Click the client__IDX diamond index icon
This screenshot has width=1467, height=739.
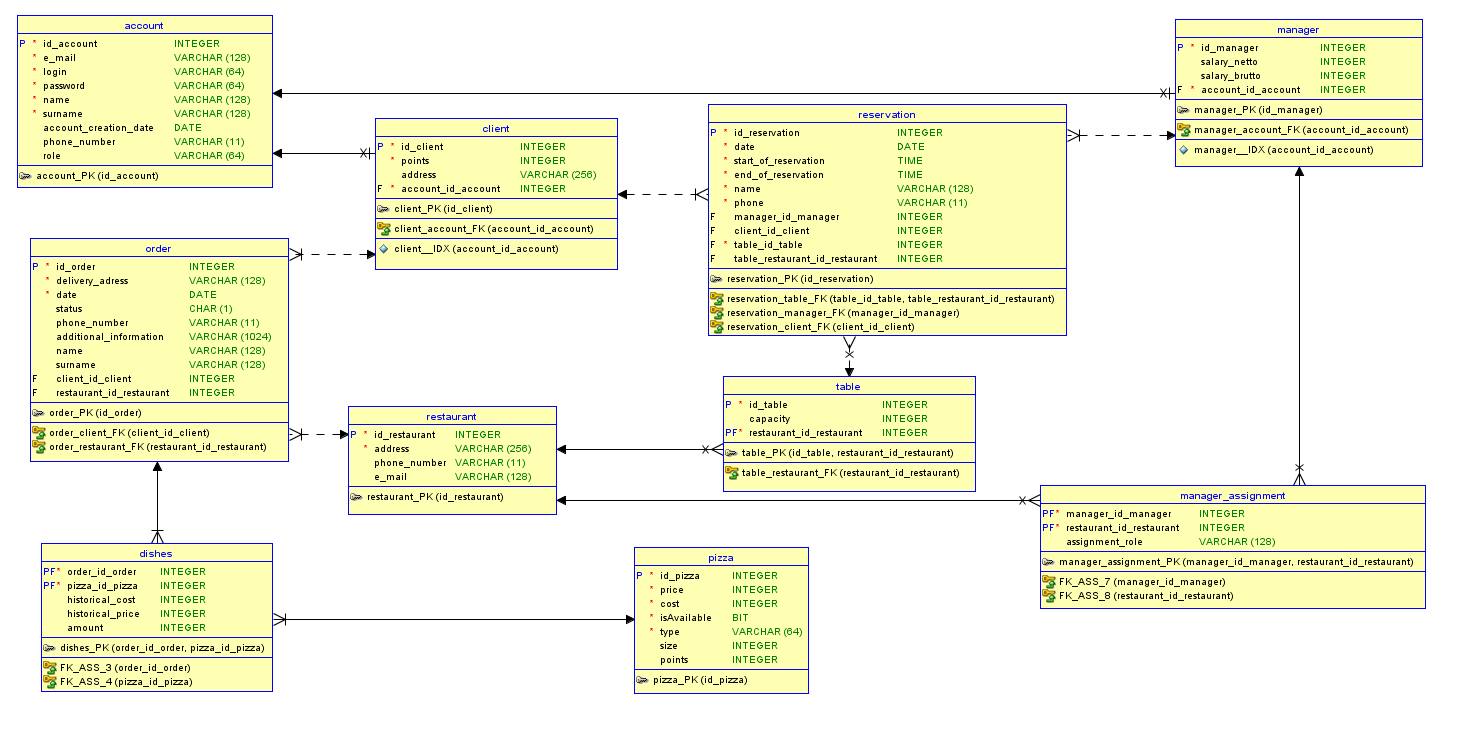[384, 249]
